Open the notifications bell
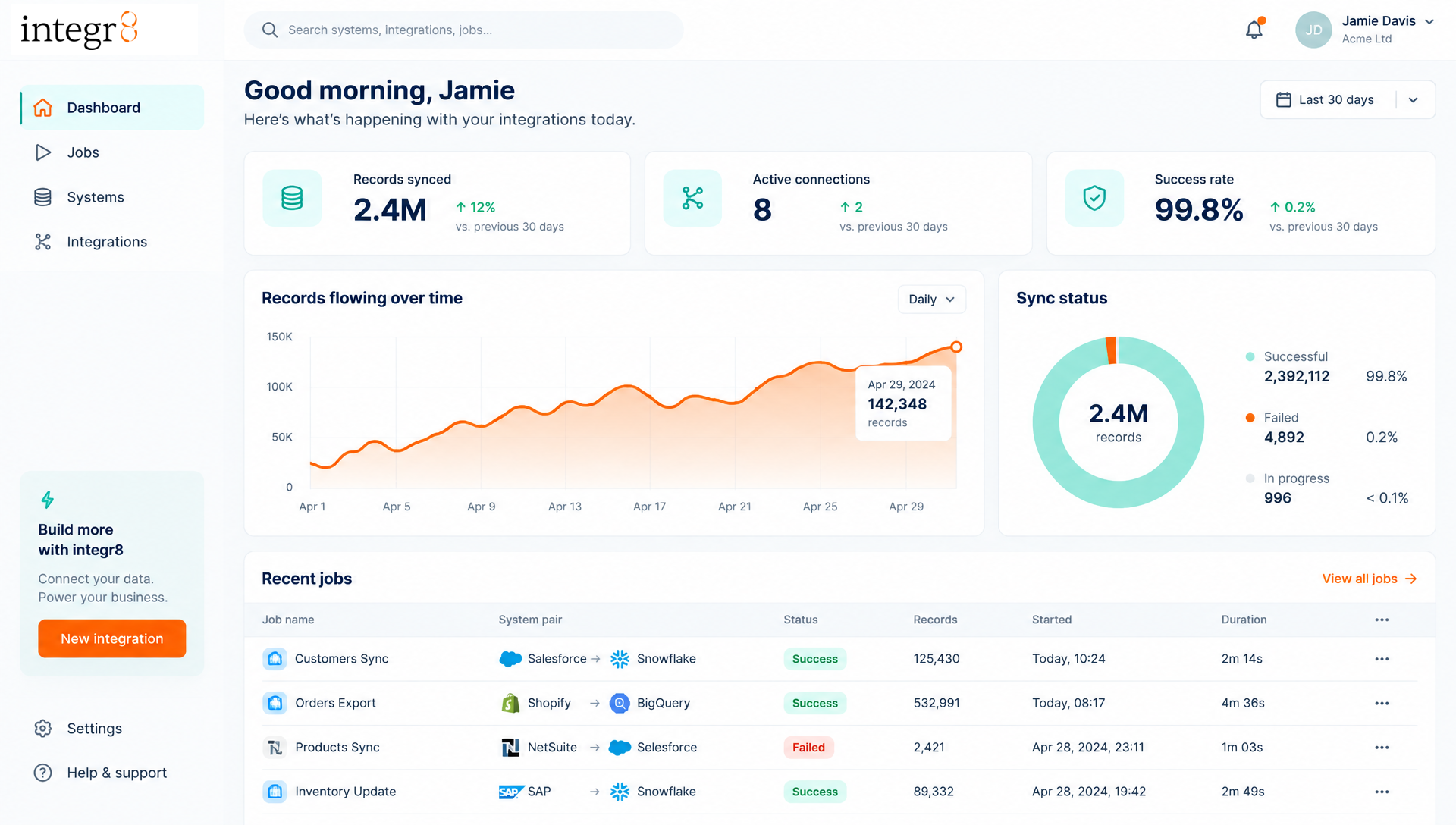1456x825 pixels. [x=1254, y=30]
